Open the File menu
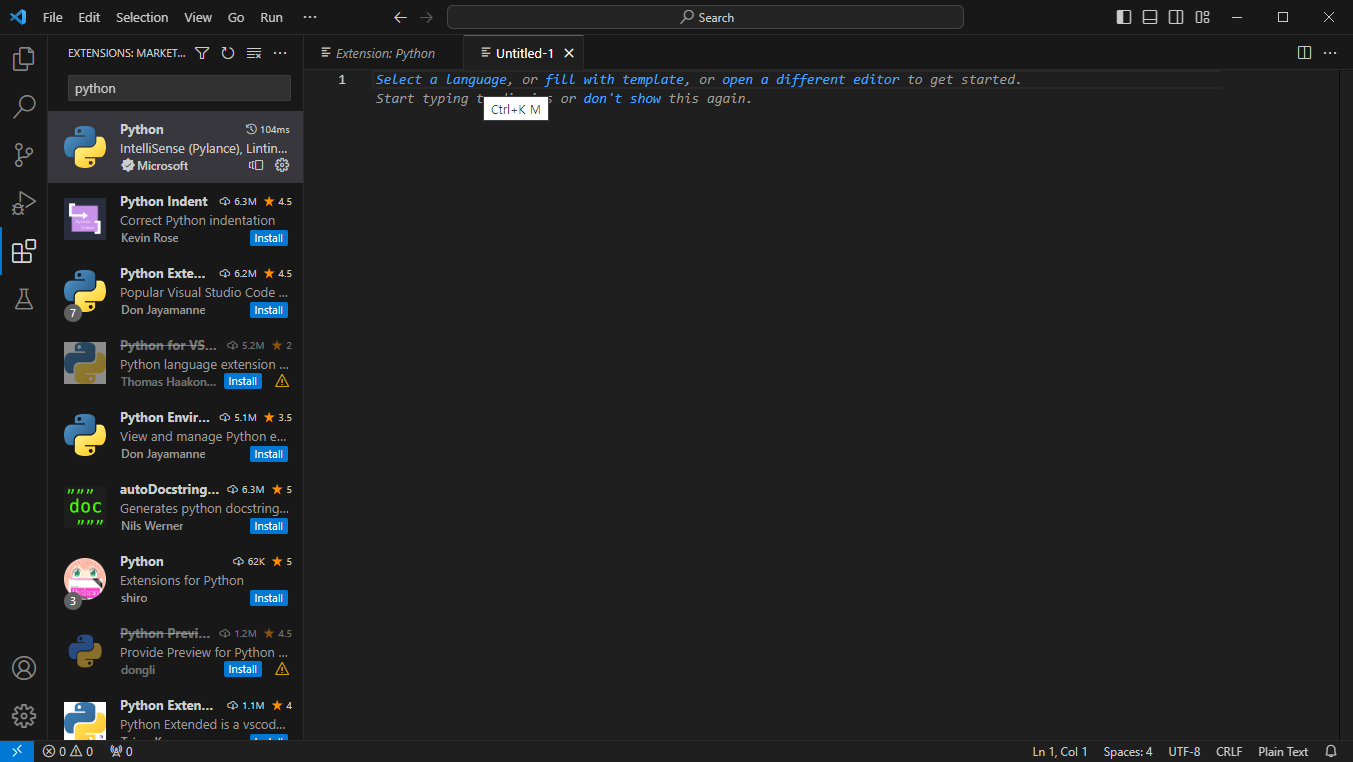Viewport: 1353px width, 762px height. click(53, 17)
